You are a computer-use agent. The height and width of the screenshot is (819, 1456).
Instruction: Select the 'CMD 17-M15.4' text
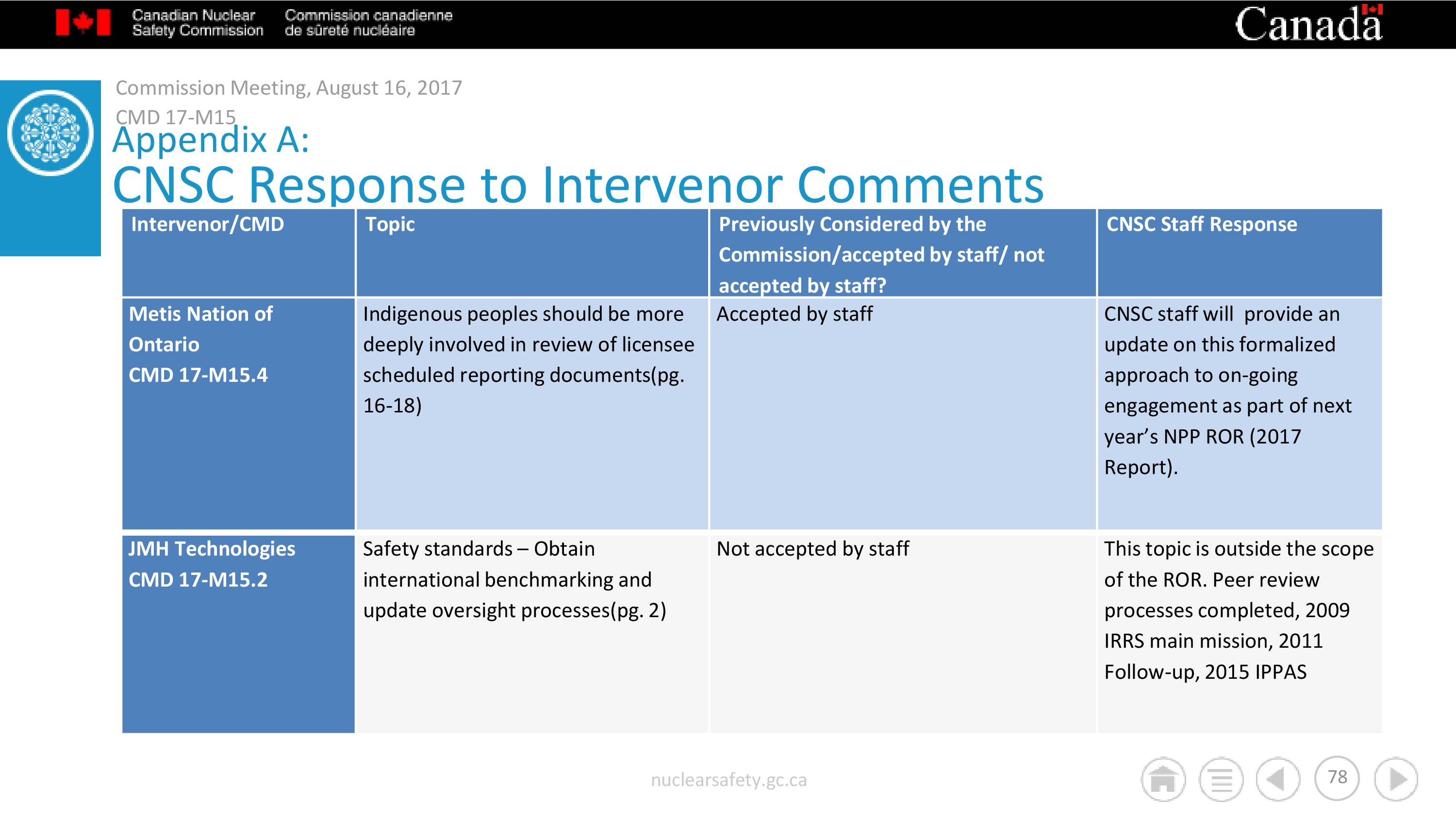pyautogui.click(x=198, y=376)
